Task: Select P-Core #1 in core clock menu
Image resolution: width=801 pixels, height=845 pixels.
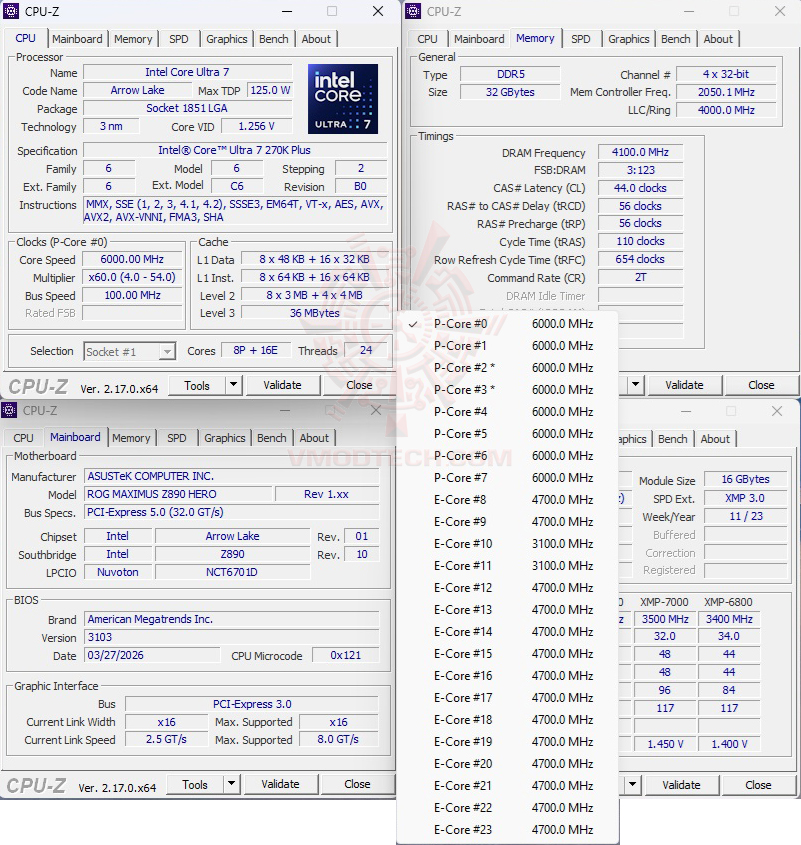Action: click(x=507, y=345)
